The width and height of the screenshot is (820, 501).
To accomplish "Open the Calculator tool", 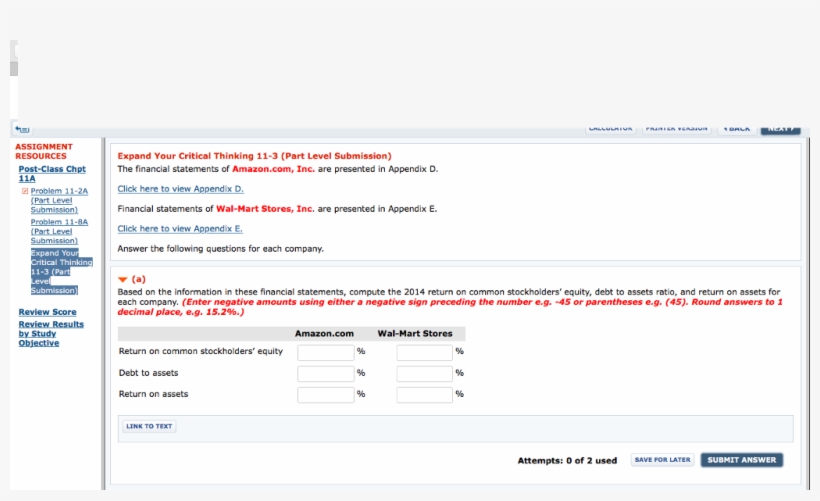I will (609, 128).
